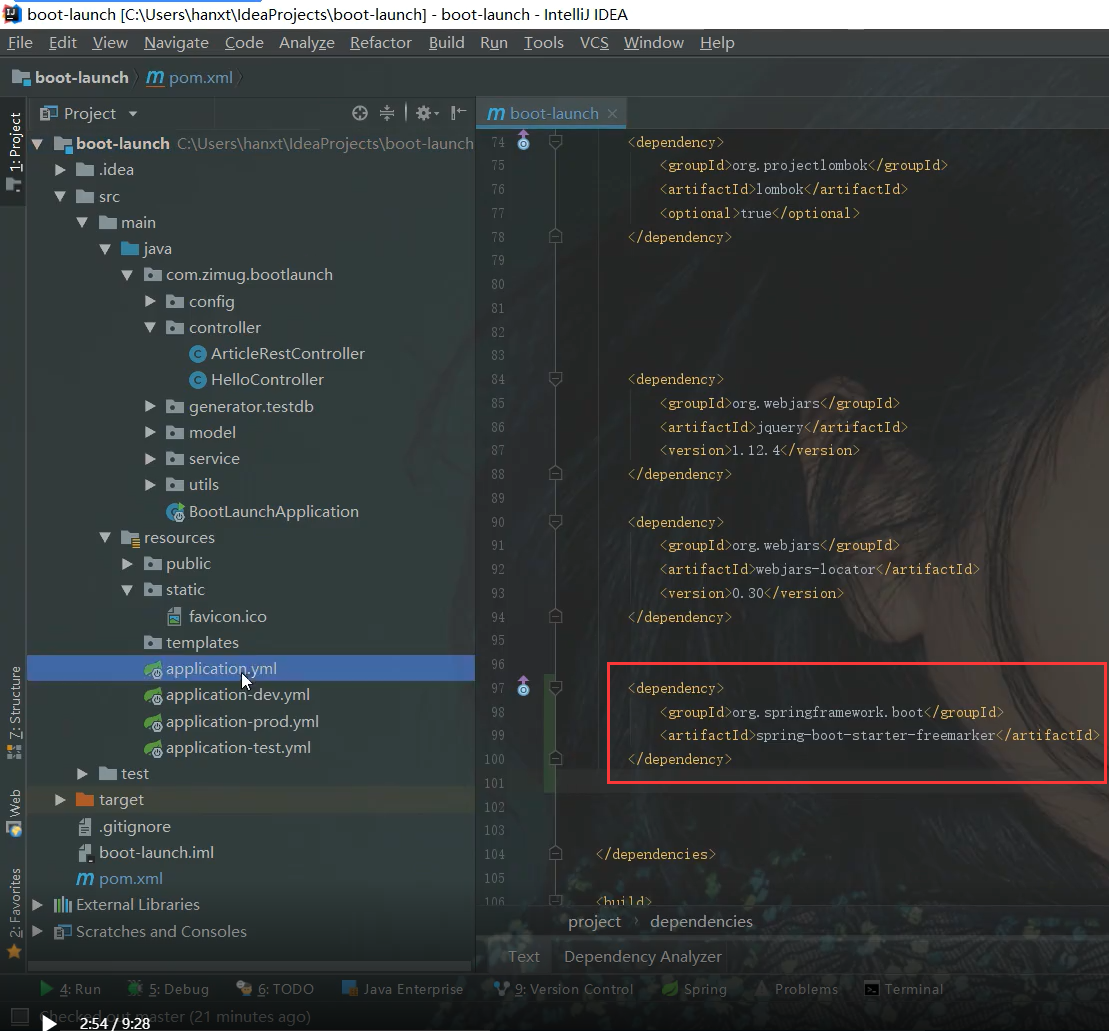Expand the generator.testdb package

click(150, 407)
